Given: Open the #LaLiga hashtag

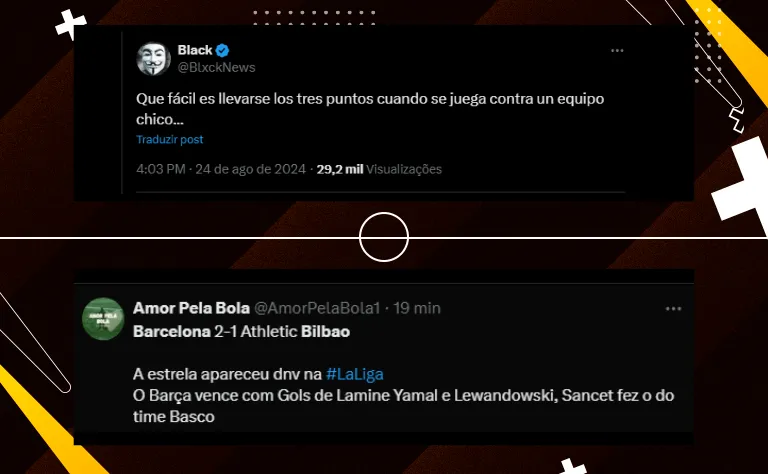Looking at the screenshot, I should tap(355, 374).
